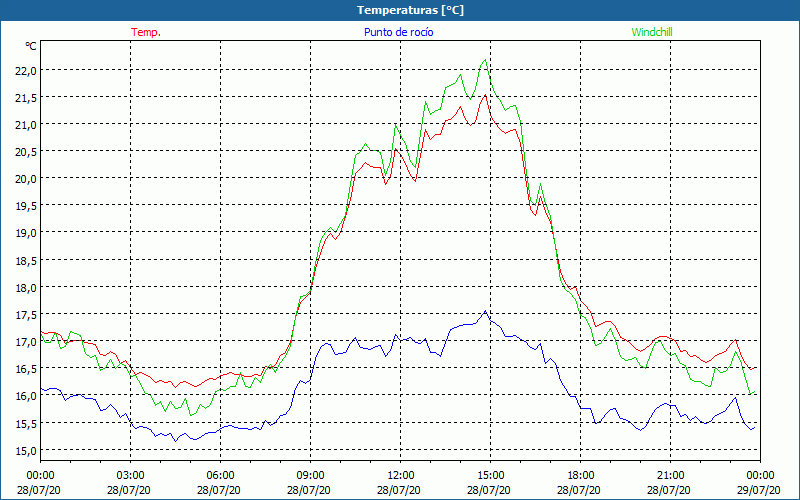Viewport: 800px width, 500px height.
Task: Click the 16,0 y-axis value
Action: point(27,395)
